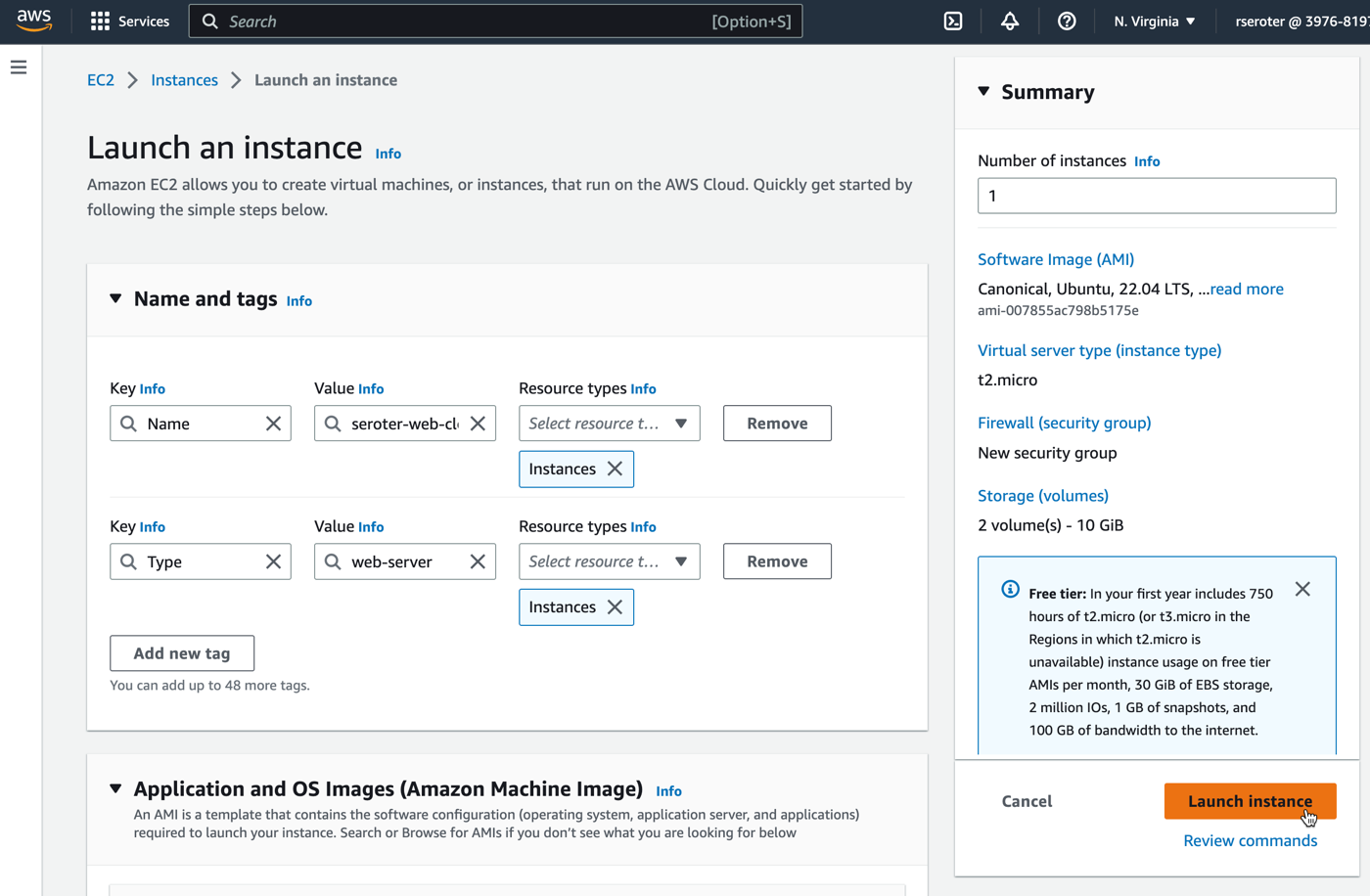Open the hamburger side navigation menu

click(x=19, y=67)
